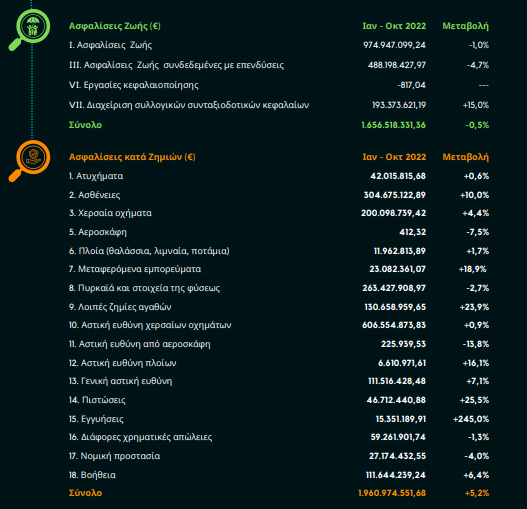The width and height of the screenshot is (527, 509).
Task: Click the green 'Ιαν - Οκτ 2022' column header
Action: pyautogui.click(x=394, y=26)
